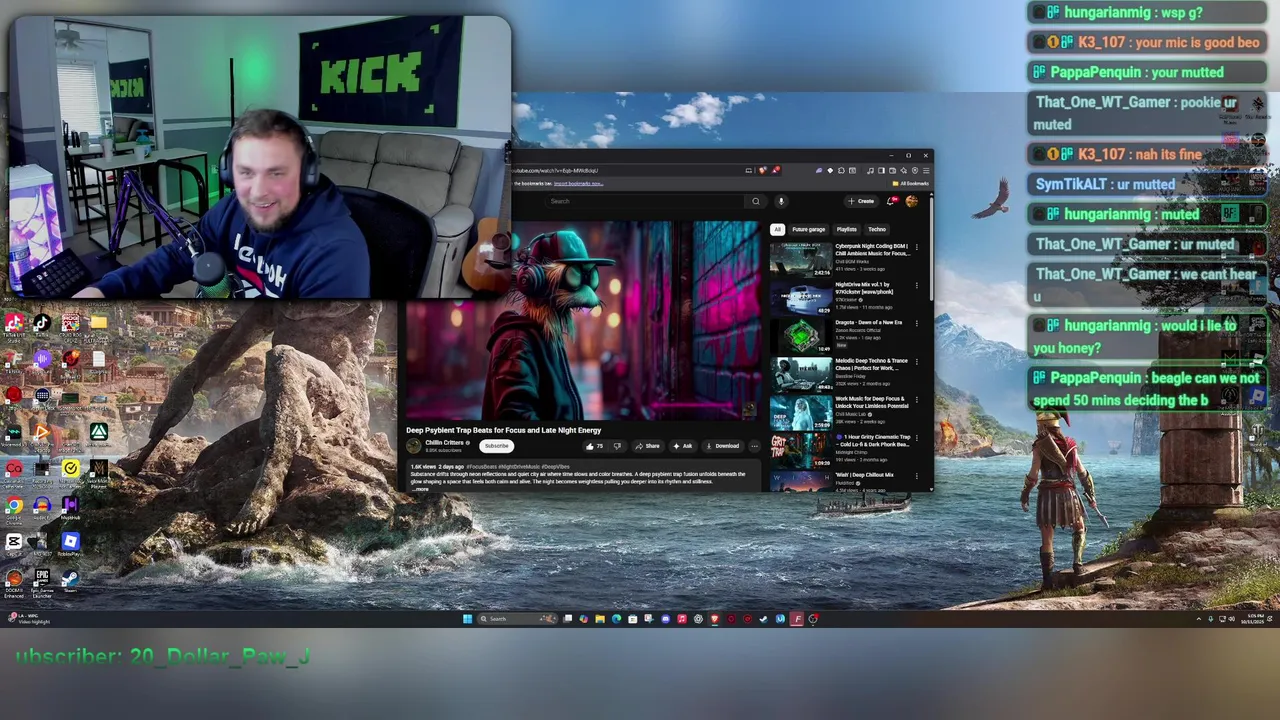Open File Explorer from the taskbar
1280x720 pixels.
pyautogui.click(x=600, y=619)
